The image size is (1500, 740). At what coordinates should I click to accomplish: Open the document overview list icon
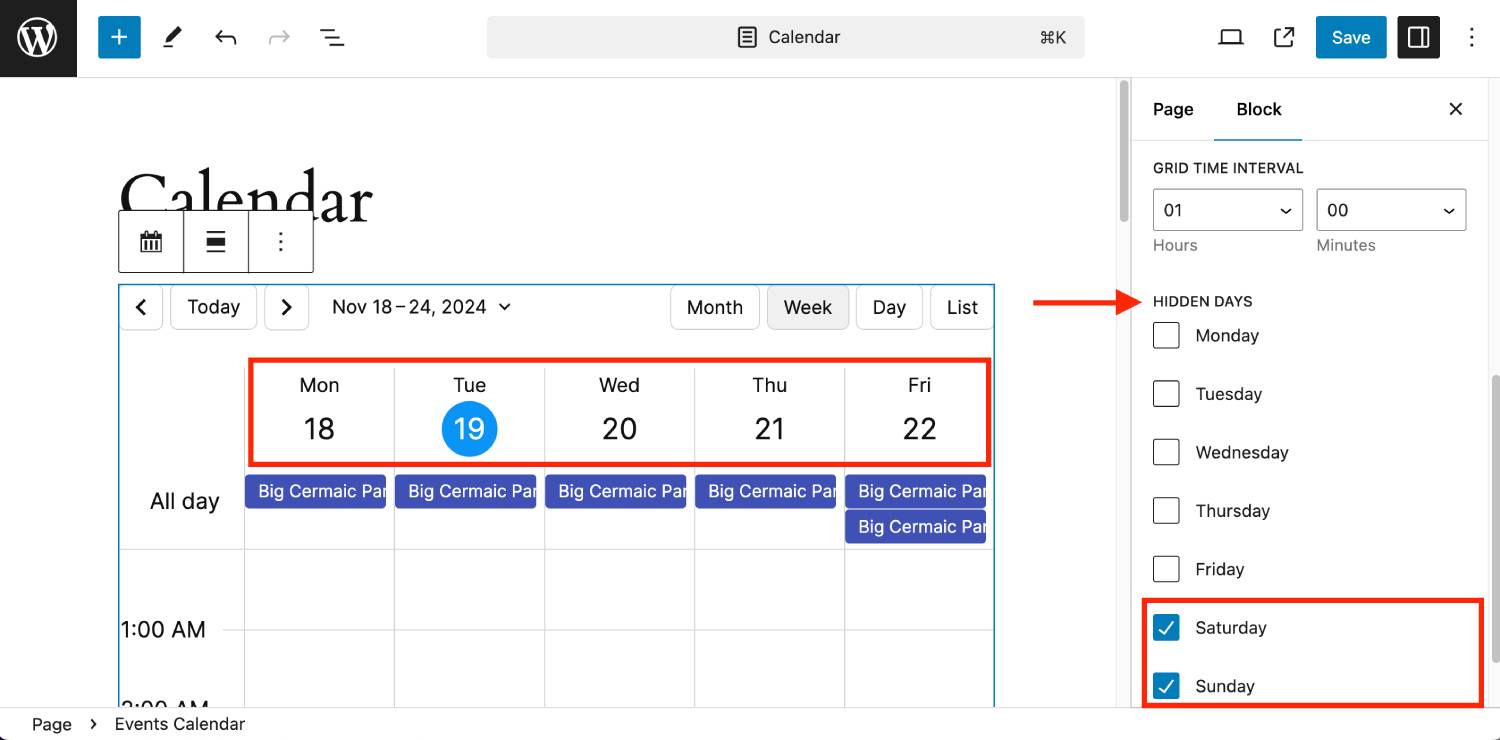click(332, 37)
